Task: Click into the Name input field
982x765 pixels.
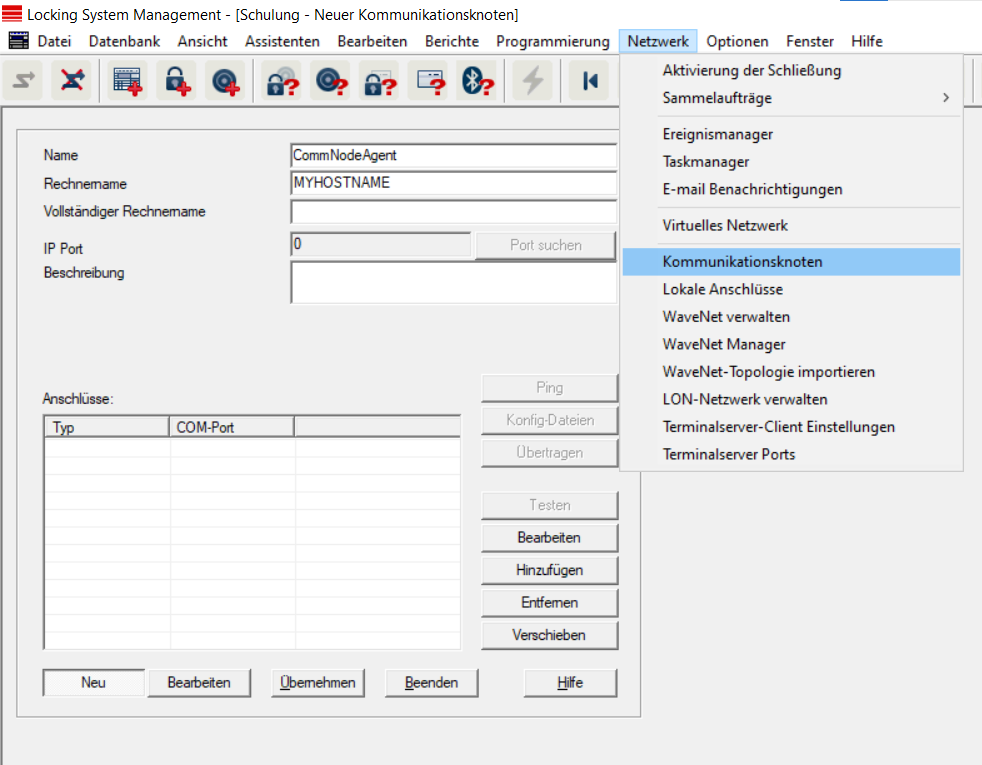Action: tap(453, 156)
